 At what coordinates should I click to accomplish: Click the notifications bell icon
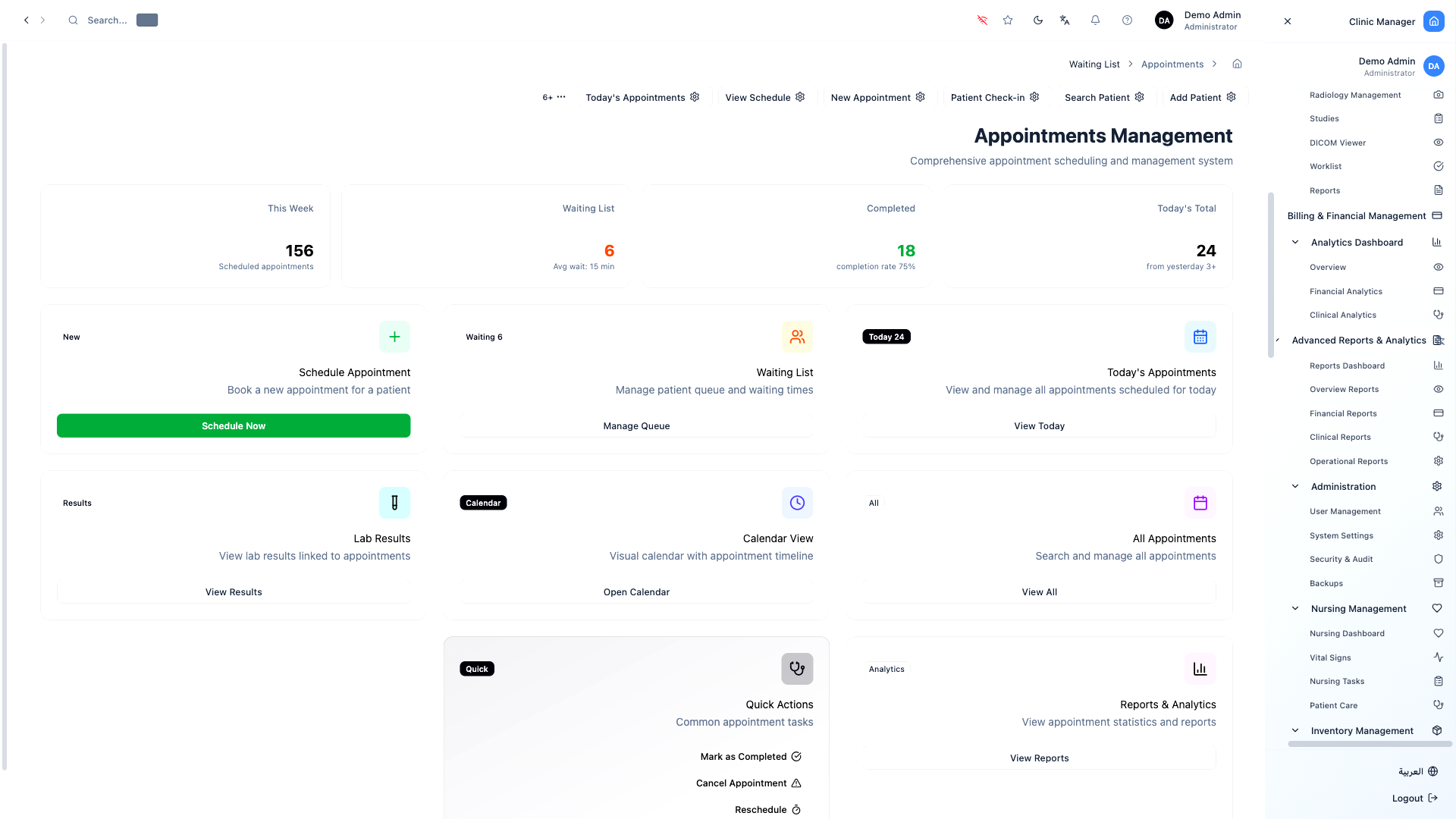1095,20
